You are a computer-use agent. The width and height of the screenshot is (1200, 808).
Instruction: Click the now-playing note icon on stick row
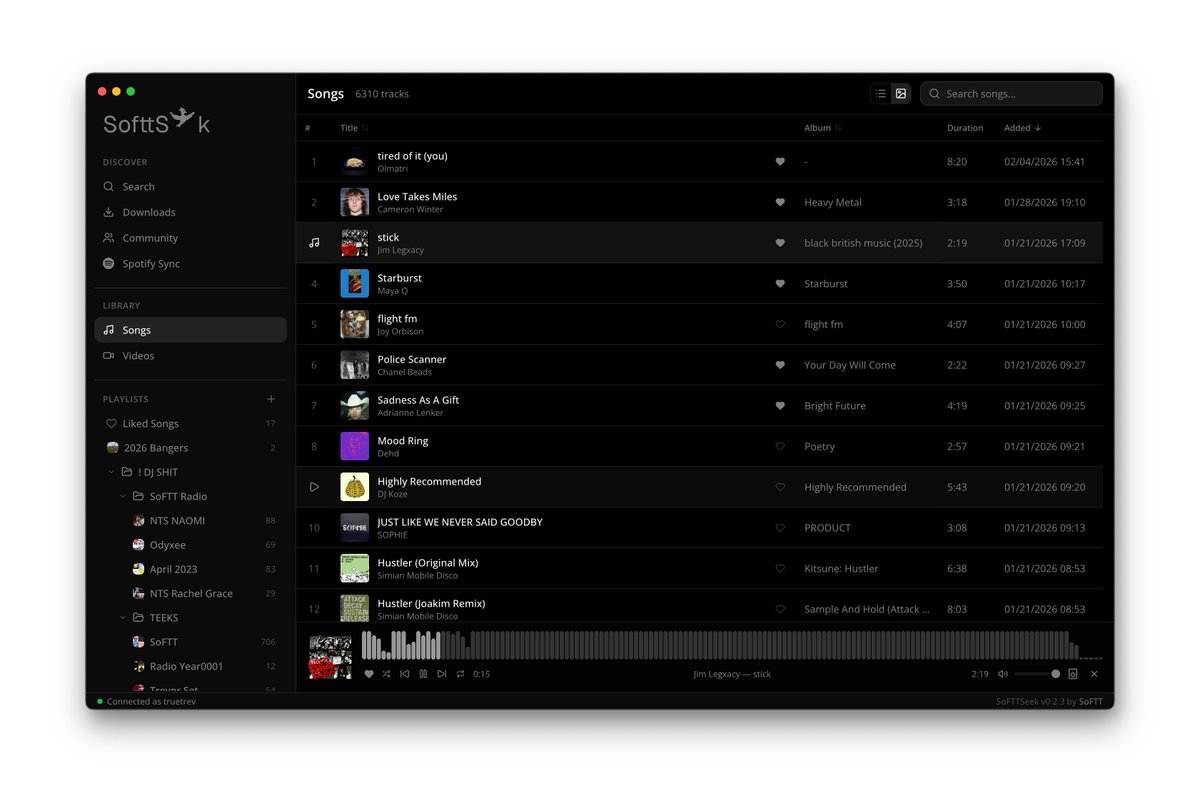(x=314, y=243)
